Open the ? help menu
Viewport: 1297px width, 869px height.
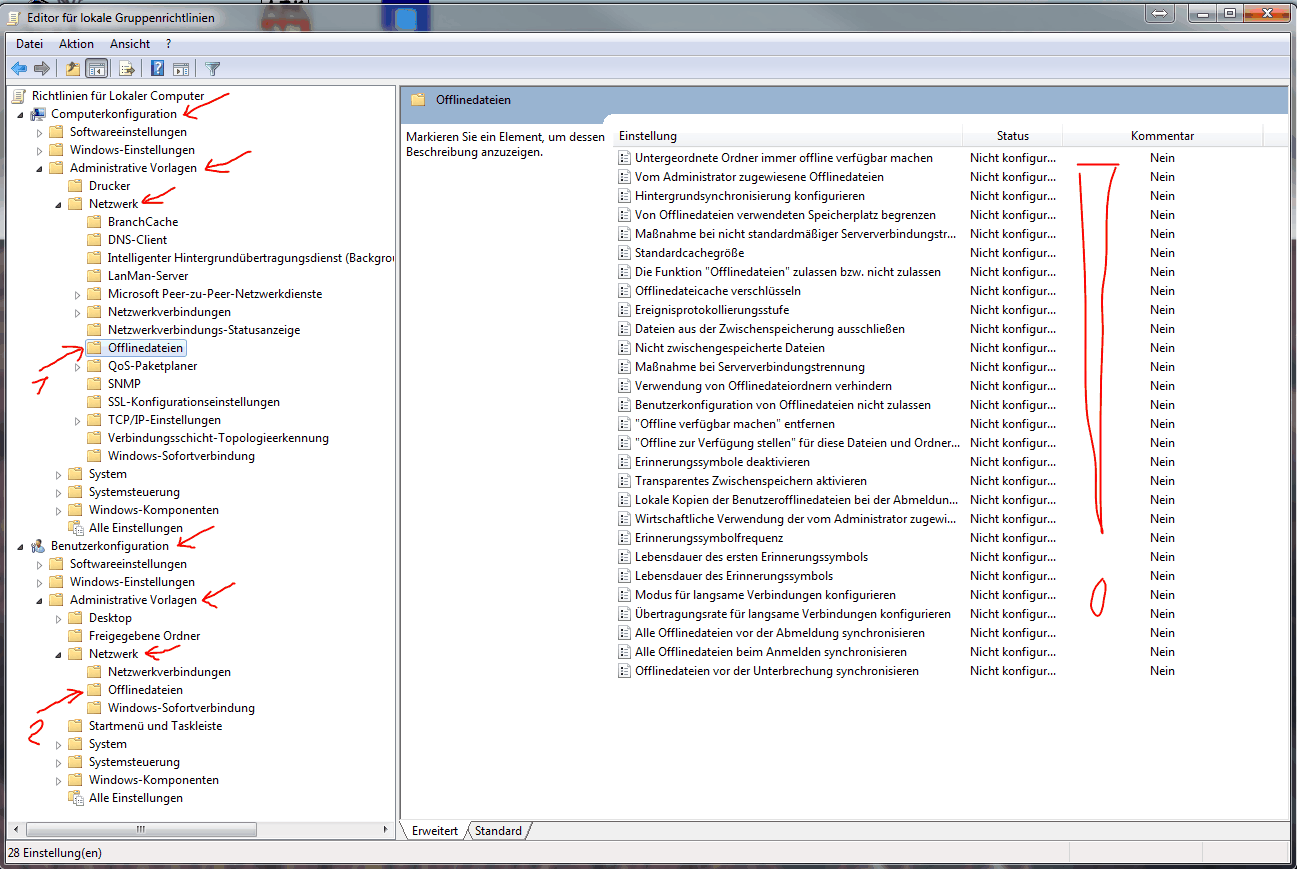click(169, 44)
